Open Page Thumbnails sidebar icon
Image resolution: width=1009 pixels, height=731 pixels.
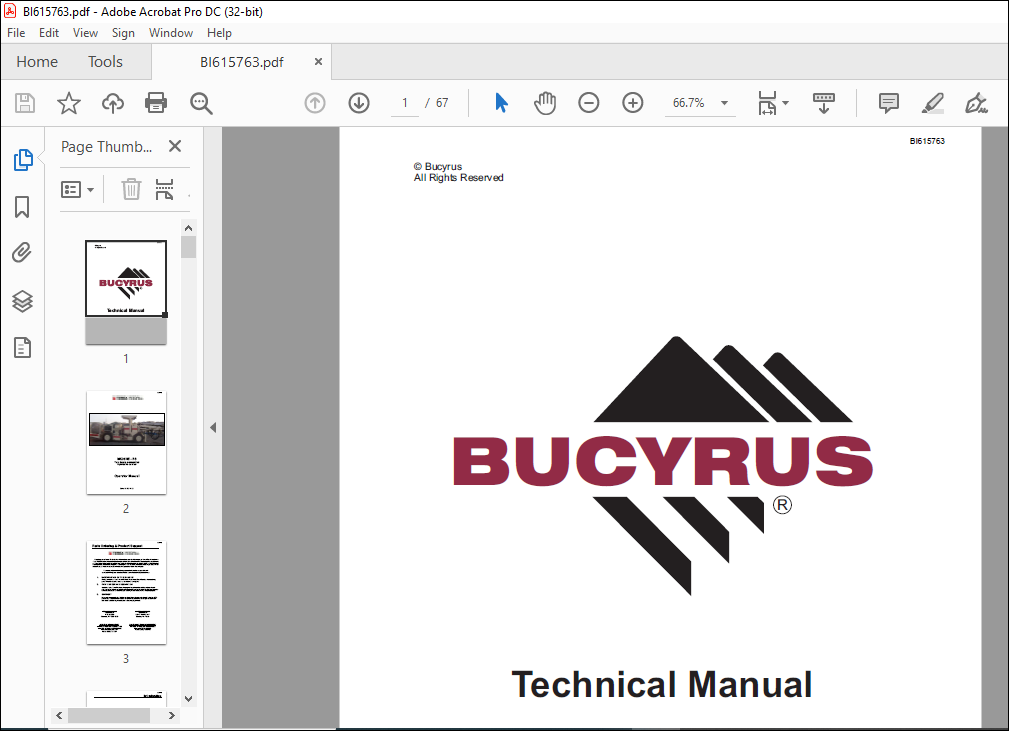23,160
